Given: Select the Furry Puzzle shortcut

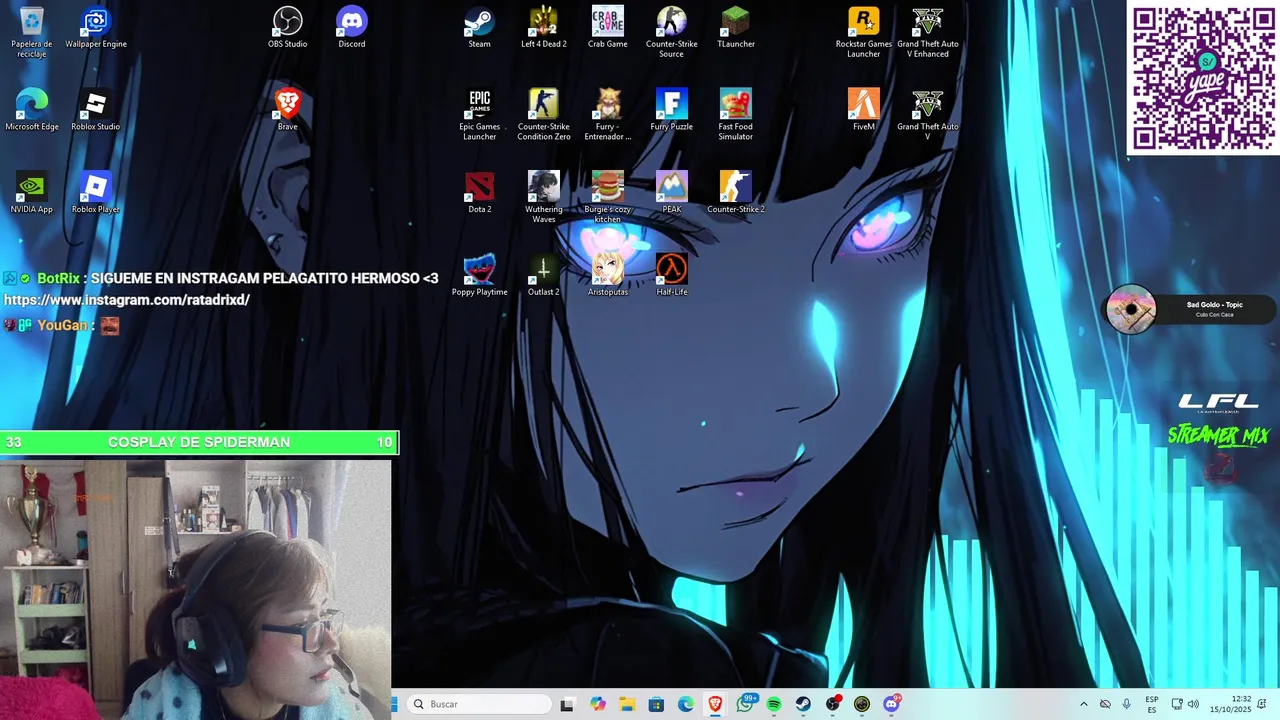Looking at the screenshot, I should (672, 110).
